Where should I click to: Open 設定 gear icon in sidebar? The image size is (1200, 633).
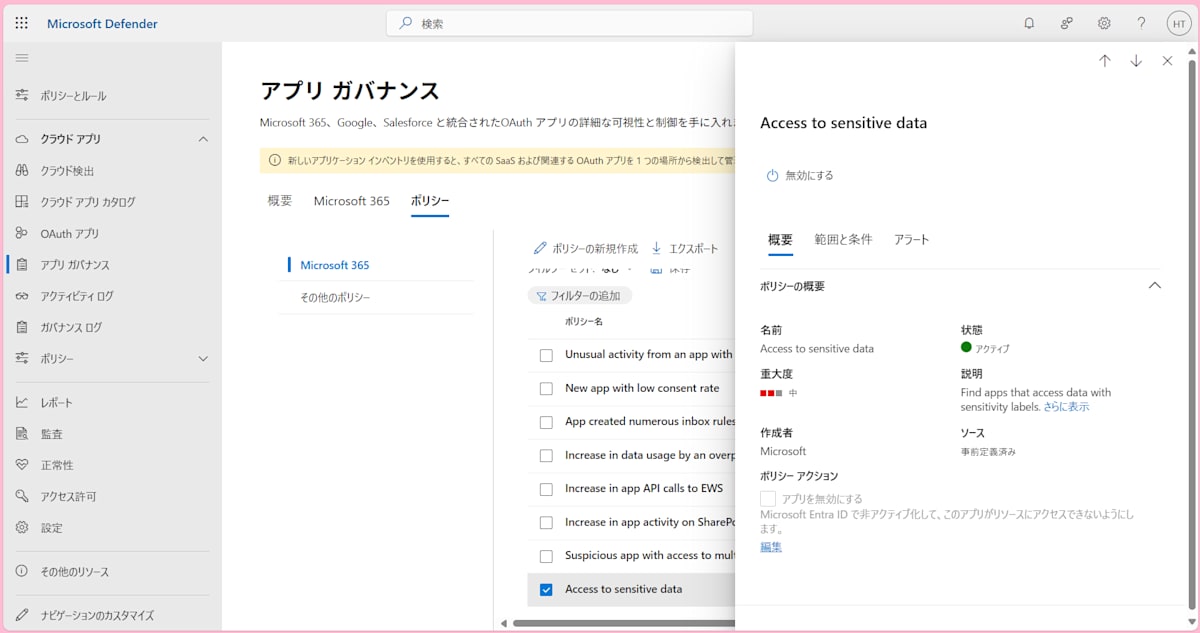click(22, 528)
